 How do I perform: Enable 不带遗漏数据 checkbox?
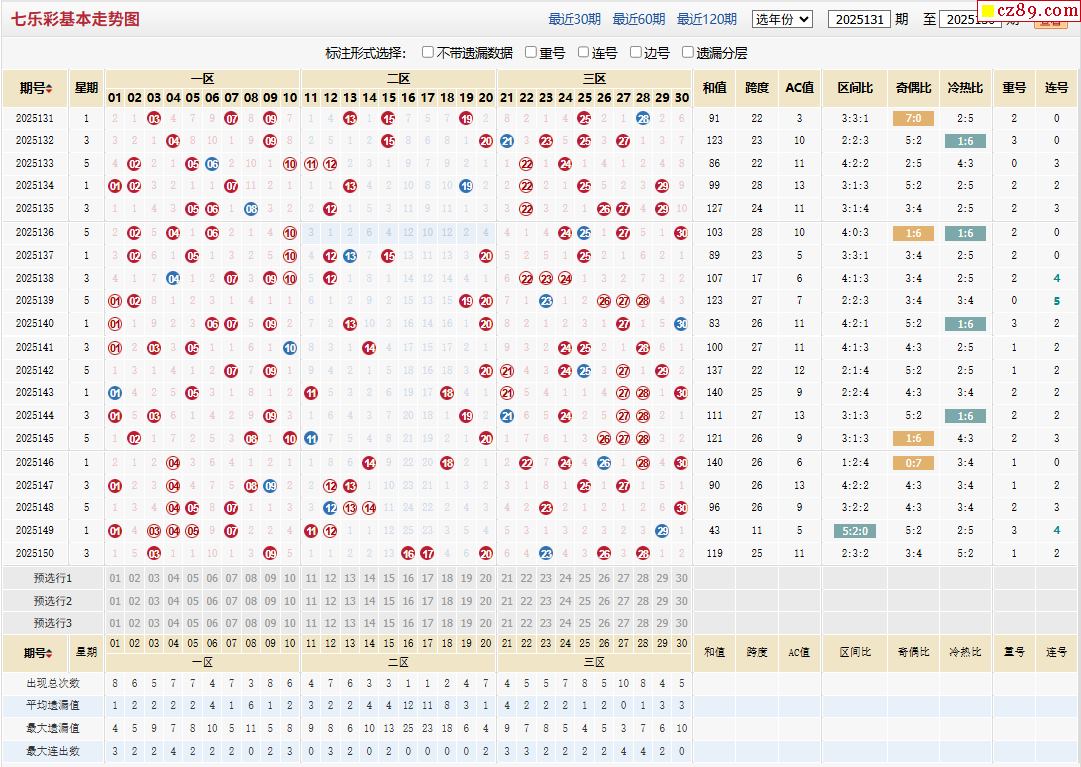point(427,52)
